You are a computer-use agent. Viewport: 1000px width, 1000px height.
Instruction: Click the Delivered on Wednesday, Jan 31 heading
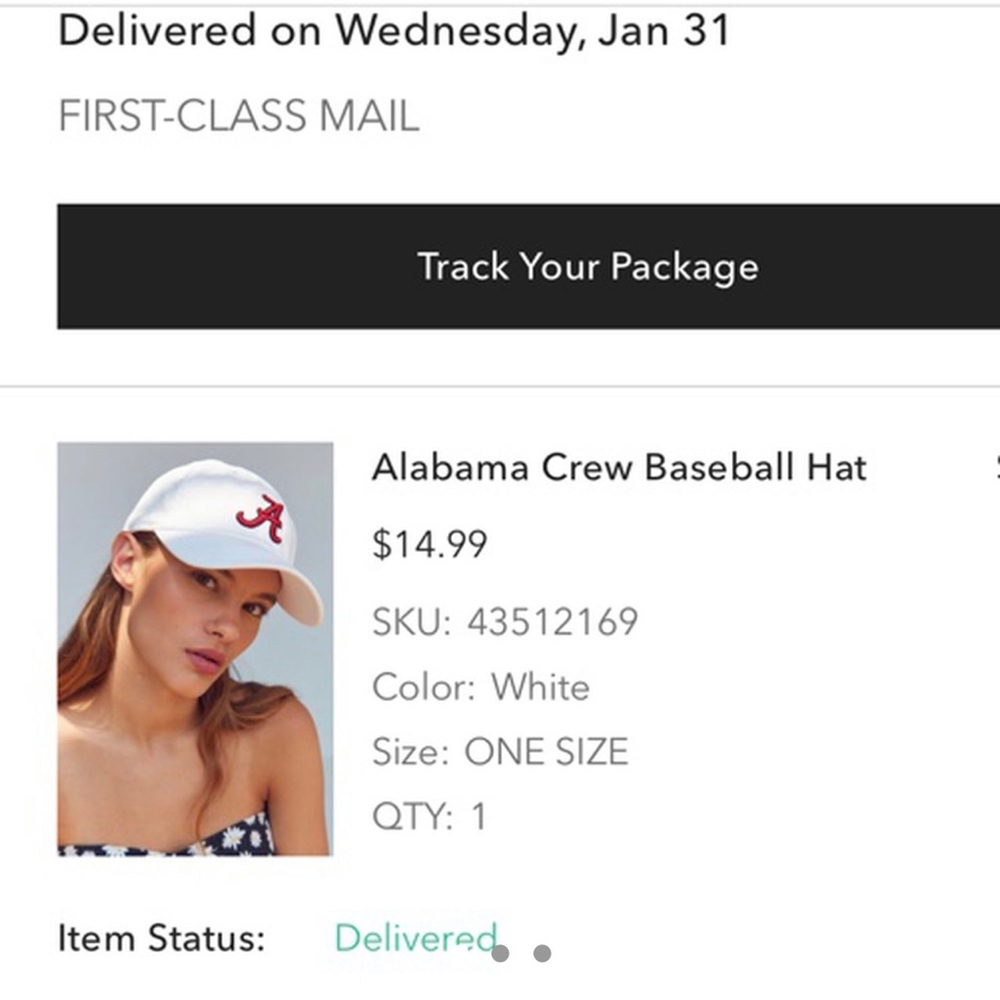[x=396, y=29]
